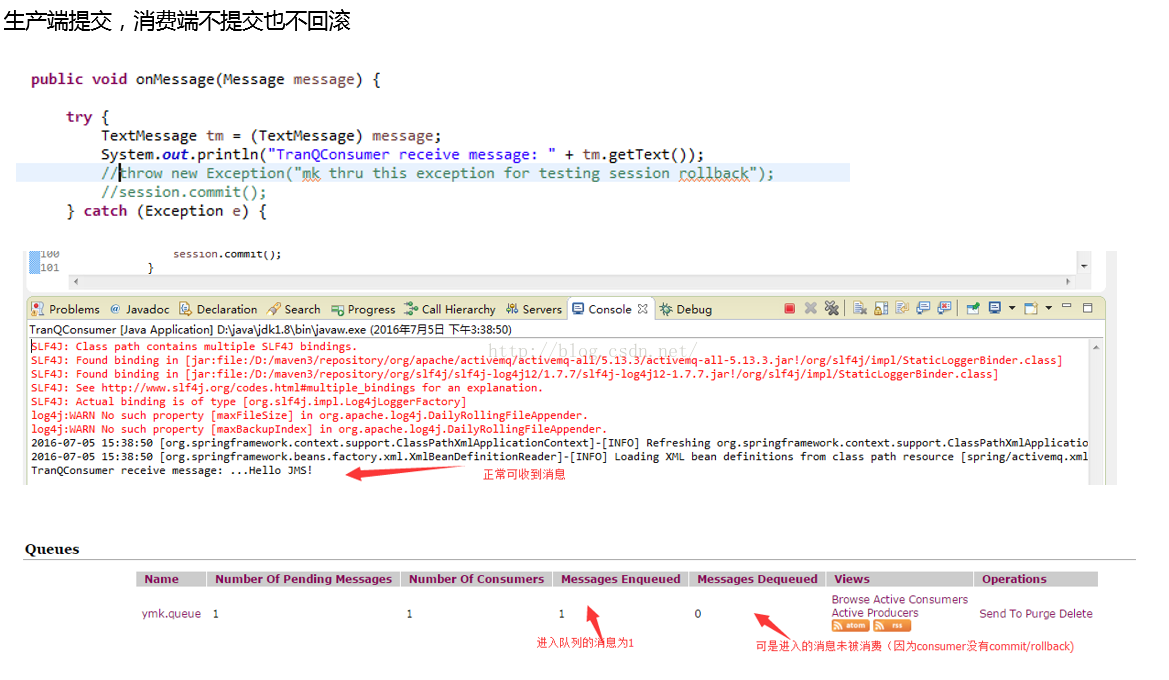
Task: Show the Progress tab
Action: pos(363,309)
